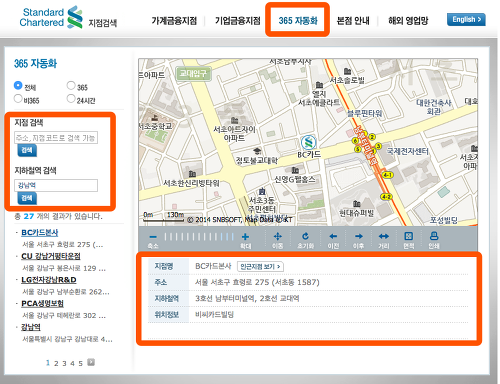Click the 서초한신리빙타워 label on the map
500x384 pixels.
(x=191, y=183)
